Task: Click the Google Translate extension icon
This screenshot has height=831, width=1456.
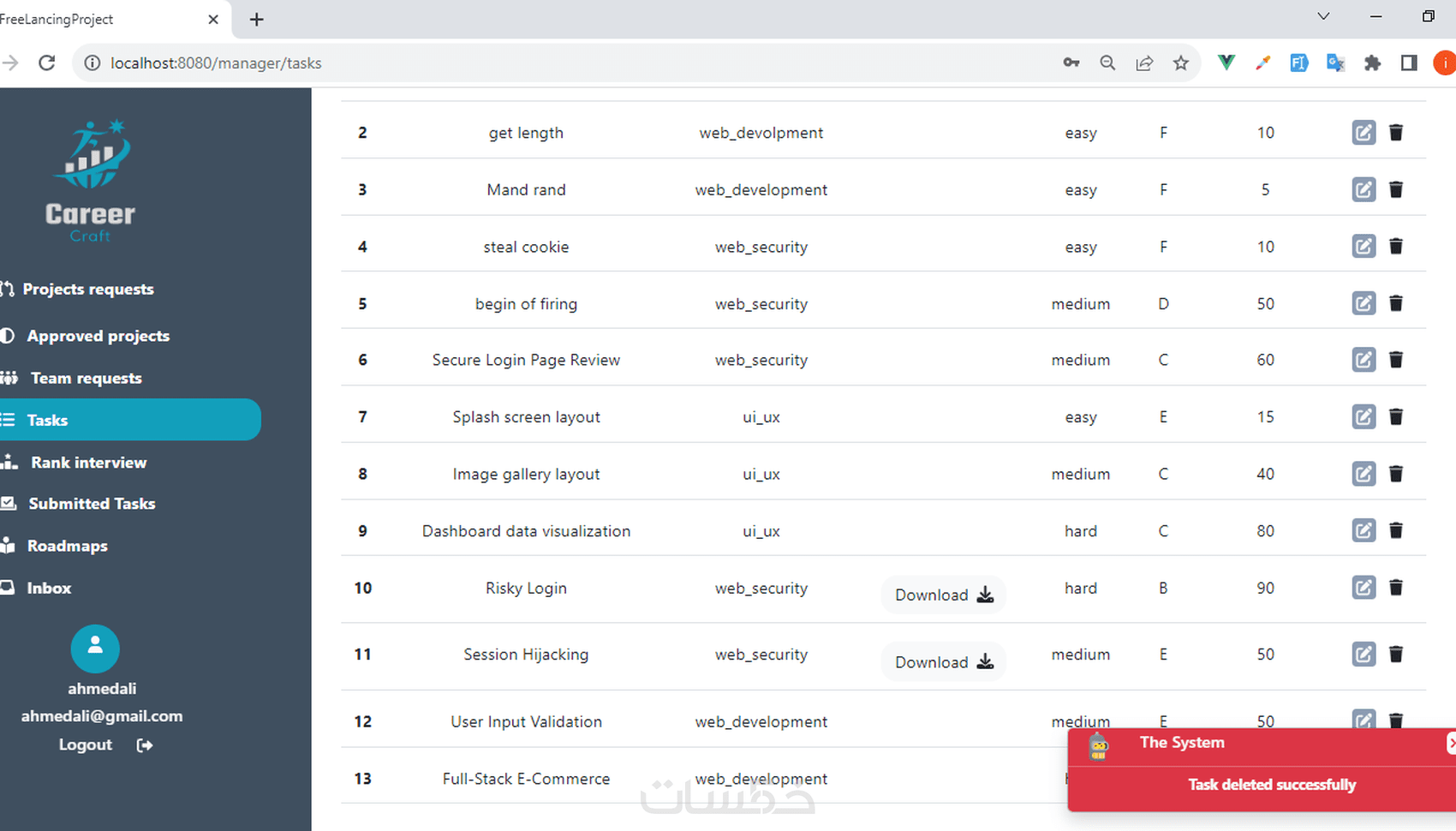Action: 1335,63
